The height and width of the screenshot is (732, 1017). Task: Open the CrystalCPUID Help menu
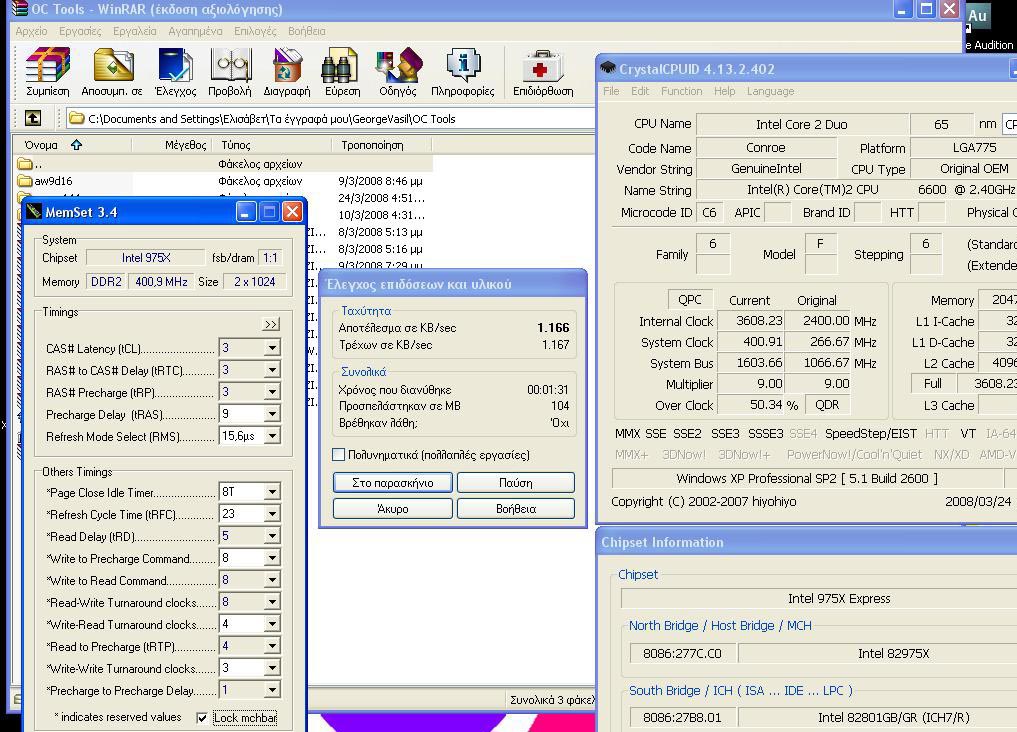(724, 91)
